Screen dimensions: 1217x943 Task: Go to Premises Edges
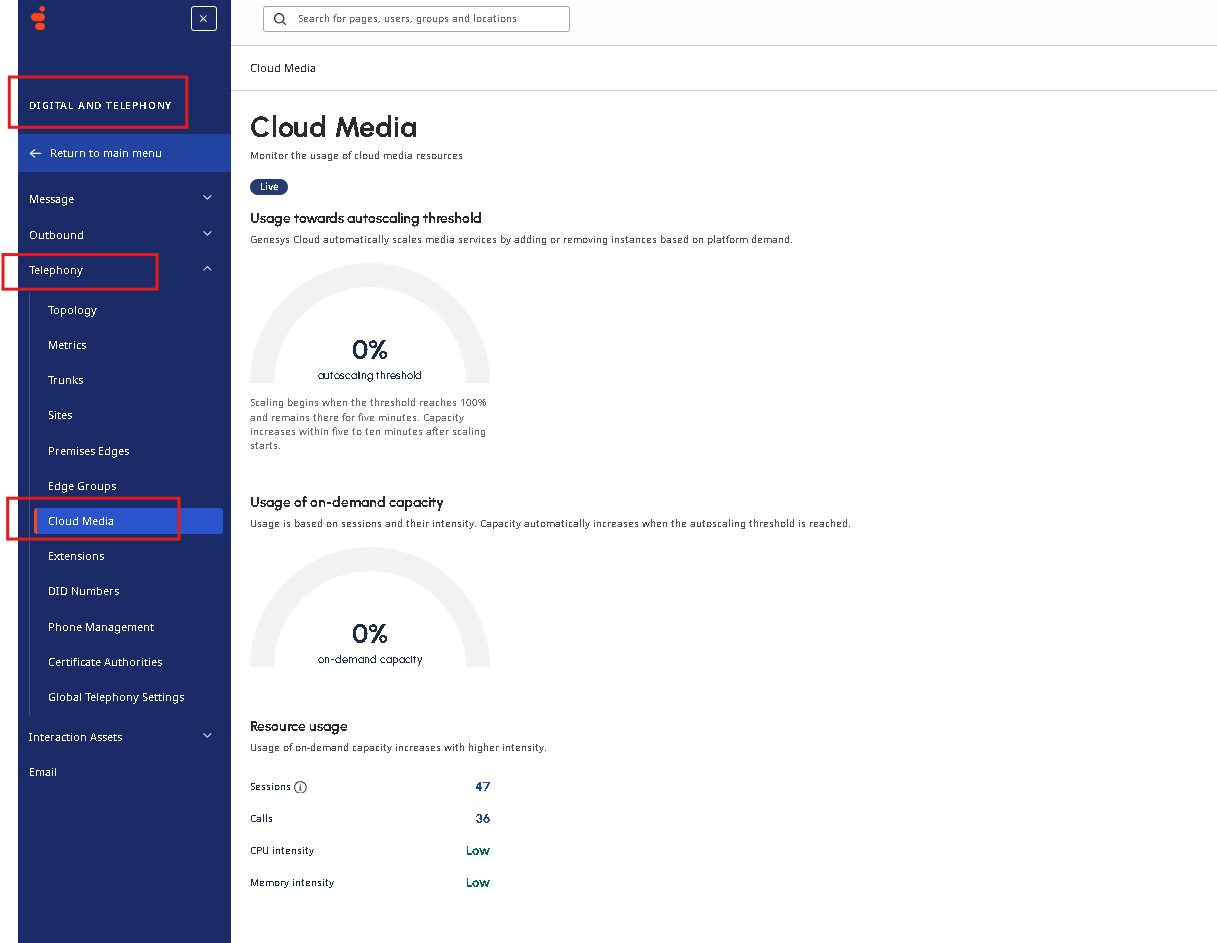click(x=89, y=451)
